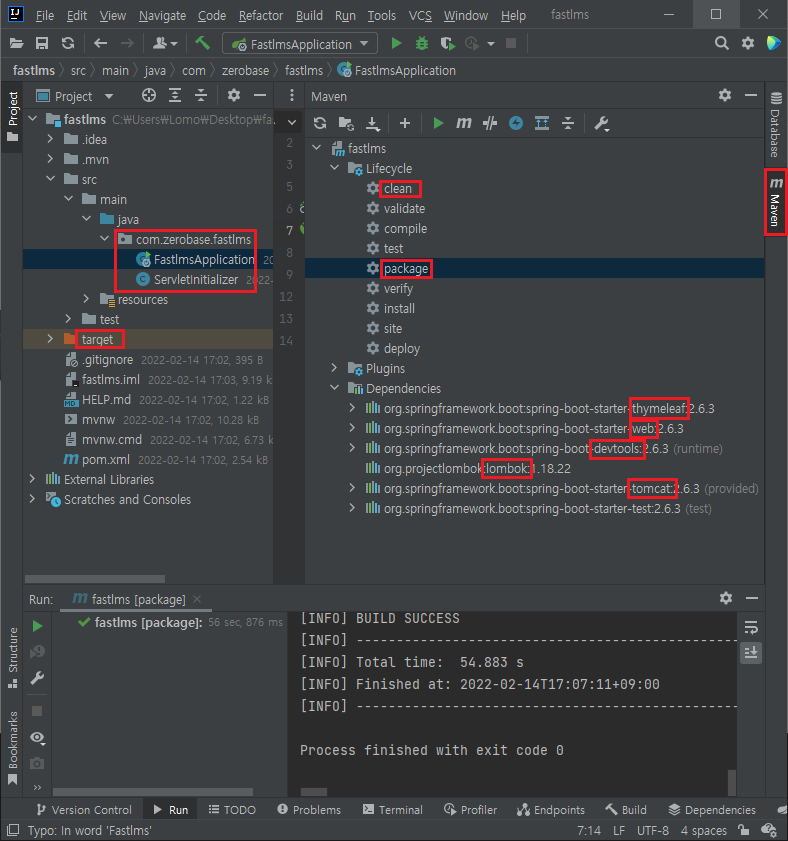Expand all icon in Project panel
Screen dimensions: 788x841
point(175,96)
